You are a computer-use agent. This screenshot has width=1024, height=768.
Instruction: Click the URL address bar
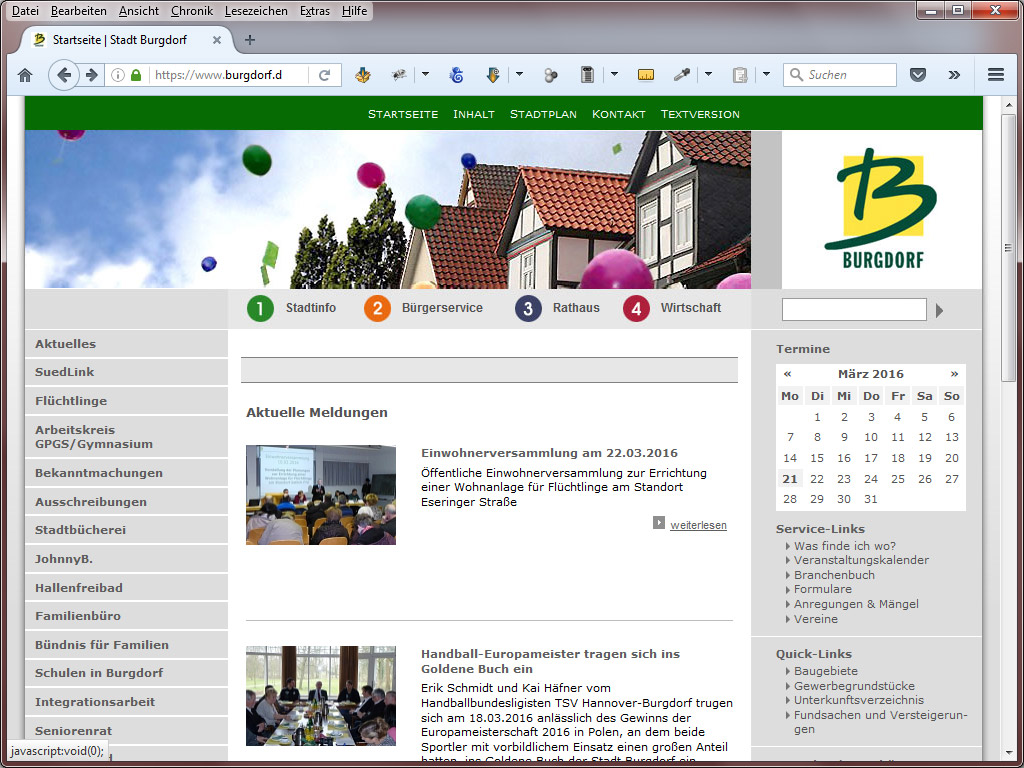pos(227,75)
